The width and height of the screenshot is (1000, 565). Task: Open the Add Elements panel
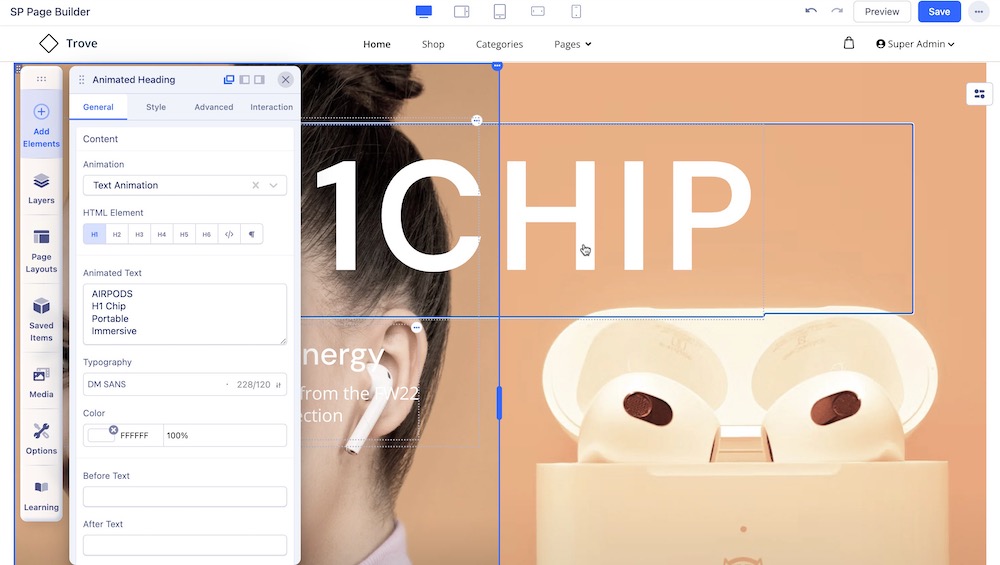click(x=41, y=124)
